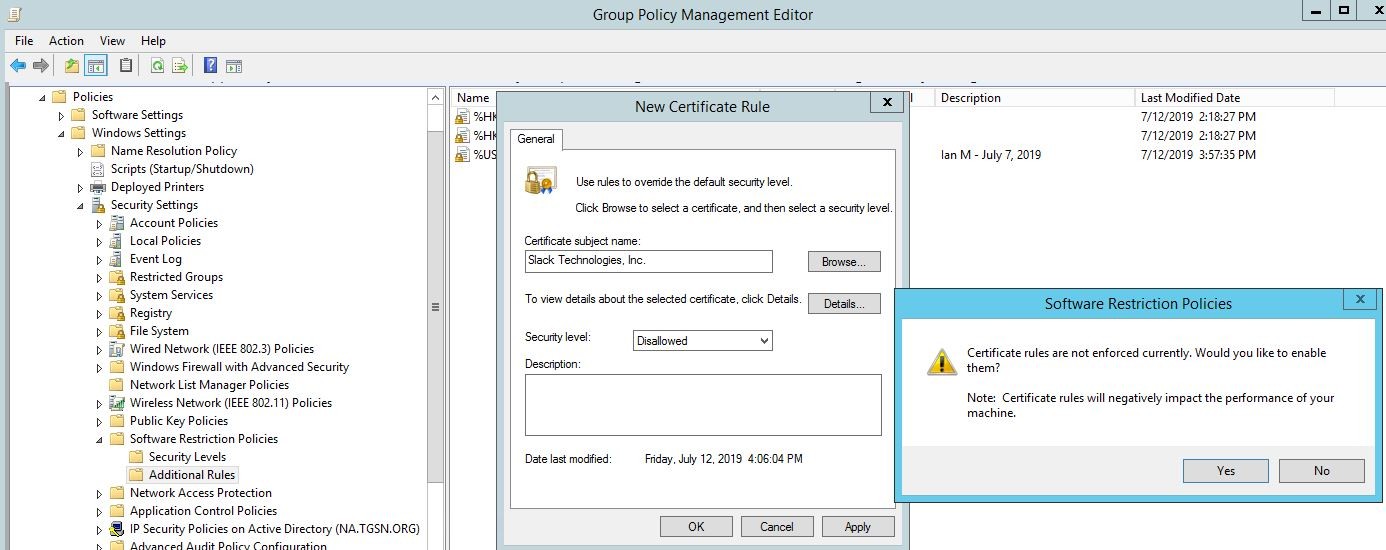
Task: Click the Show/Hide Action Pane icon
Action: [x=234, y=66]
